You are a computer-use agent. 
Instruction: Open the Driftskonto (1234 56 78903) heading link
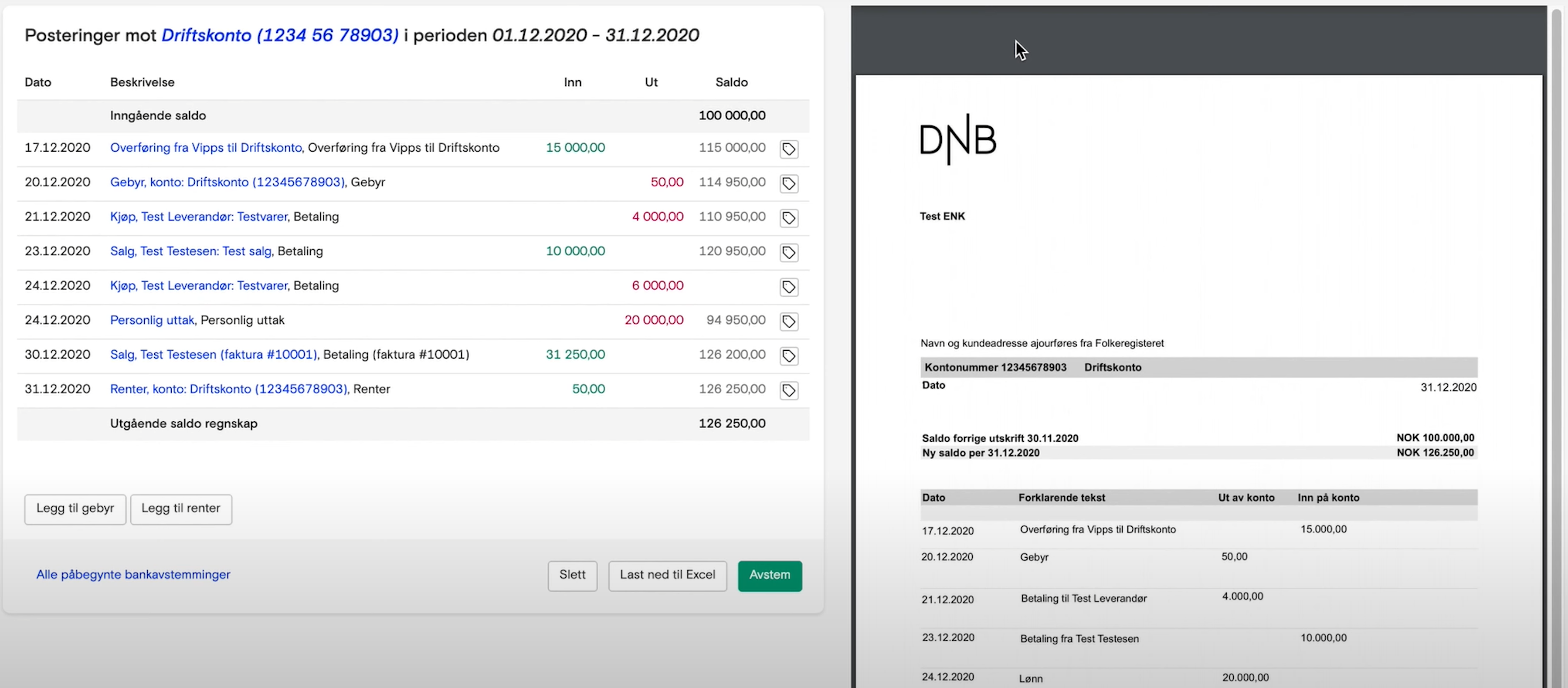click(280, 35)
